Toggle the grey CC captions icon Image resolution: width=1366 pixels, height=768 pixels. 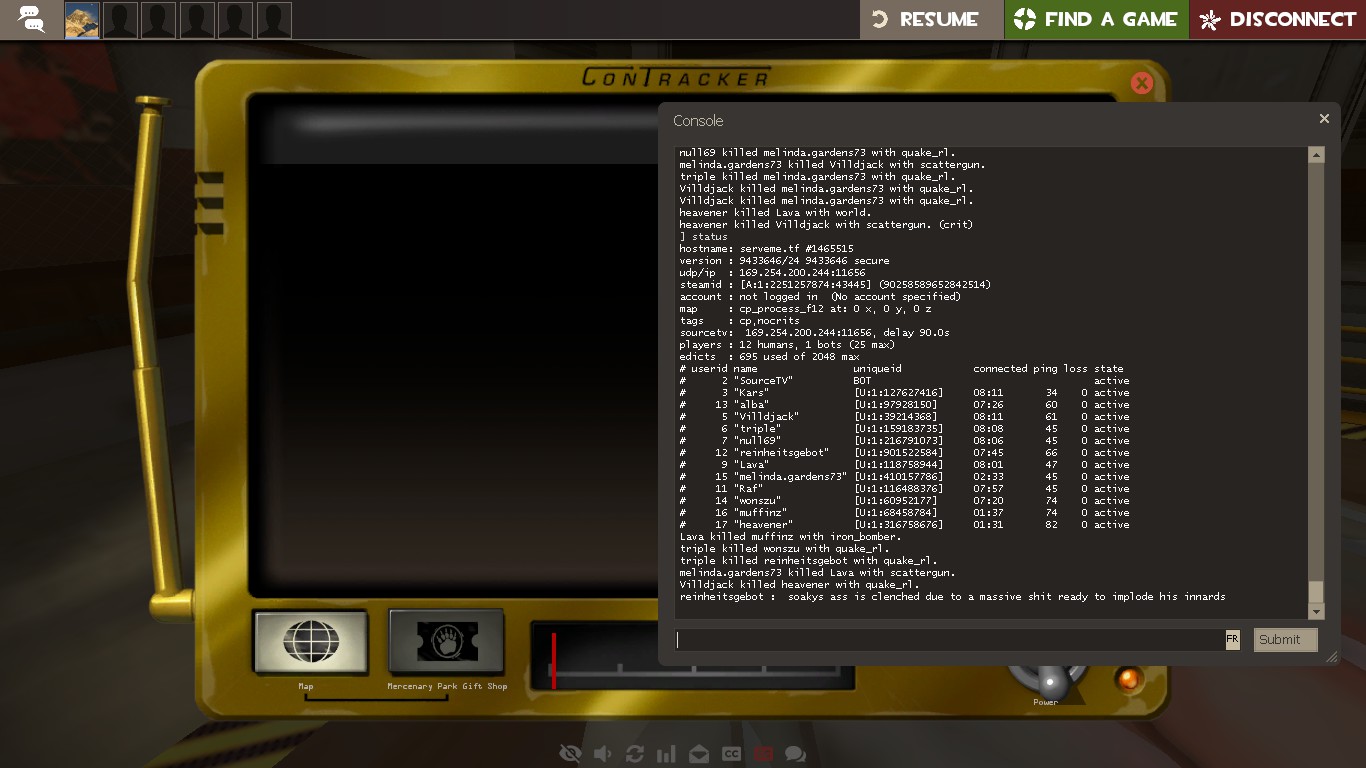coord(731,754)
